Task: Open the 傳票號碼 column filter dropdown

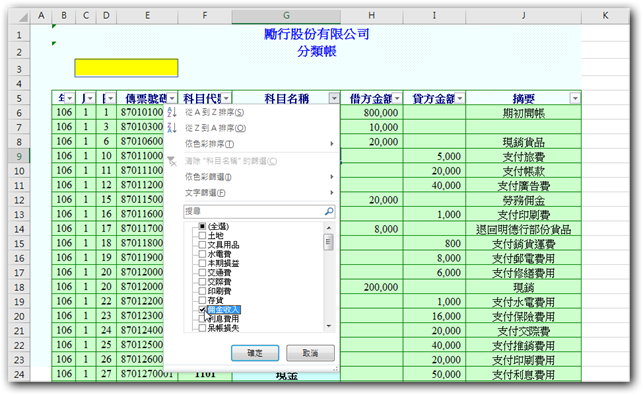Action: tap(172, 98)
